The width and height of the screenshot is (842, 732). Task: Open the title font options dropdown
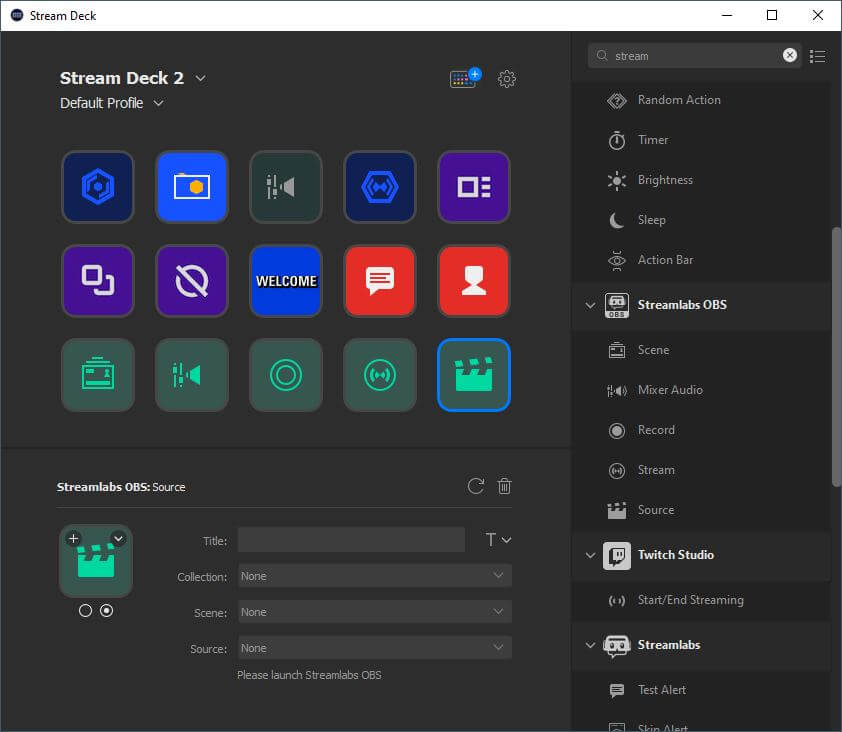pyautogui.click(x=498, y=540)
